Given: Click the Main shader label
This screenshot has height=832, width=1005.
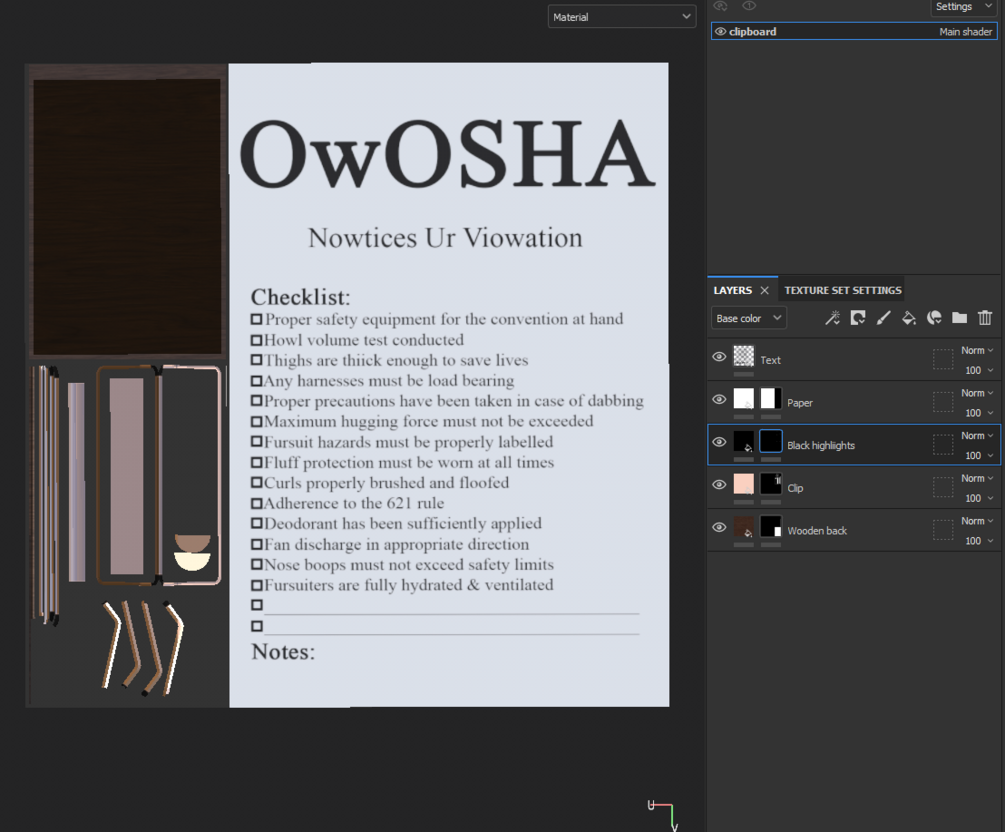Looking at the screenshot, I should (965, 31).
